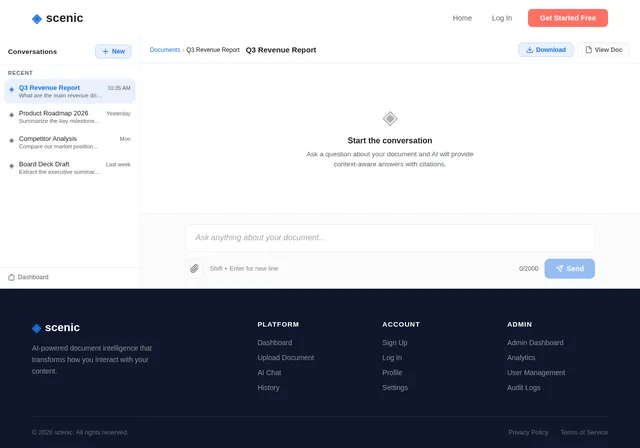Viewport: 640px width, 448px height.
Task: Click the sparkle icon beside Competitor Analysis
Action: [x=11, y=140]
